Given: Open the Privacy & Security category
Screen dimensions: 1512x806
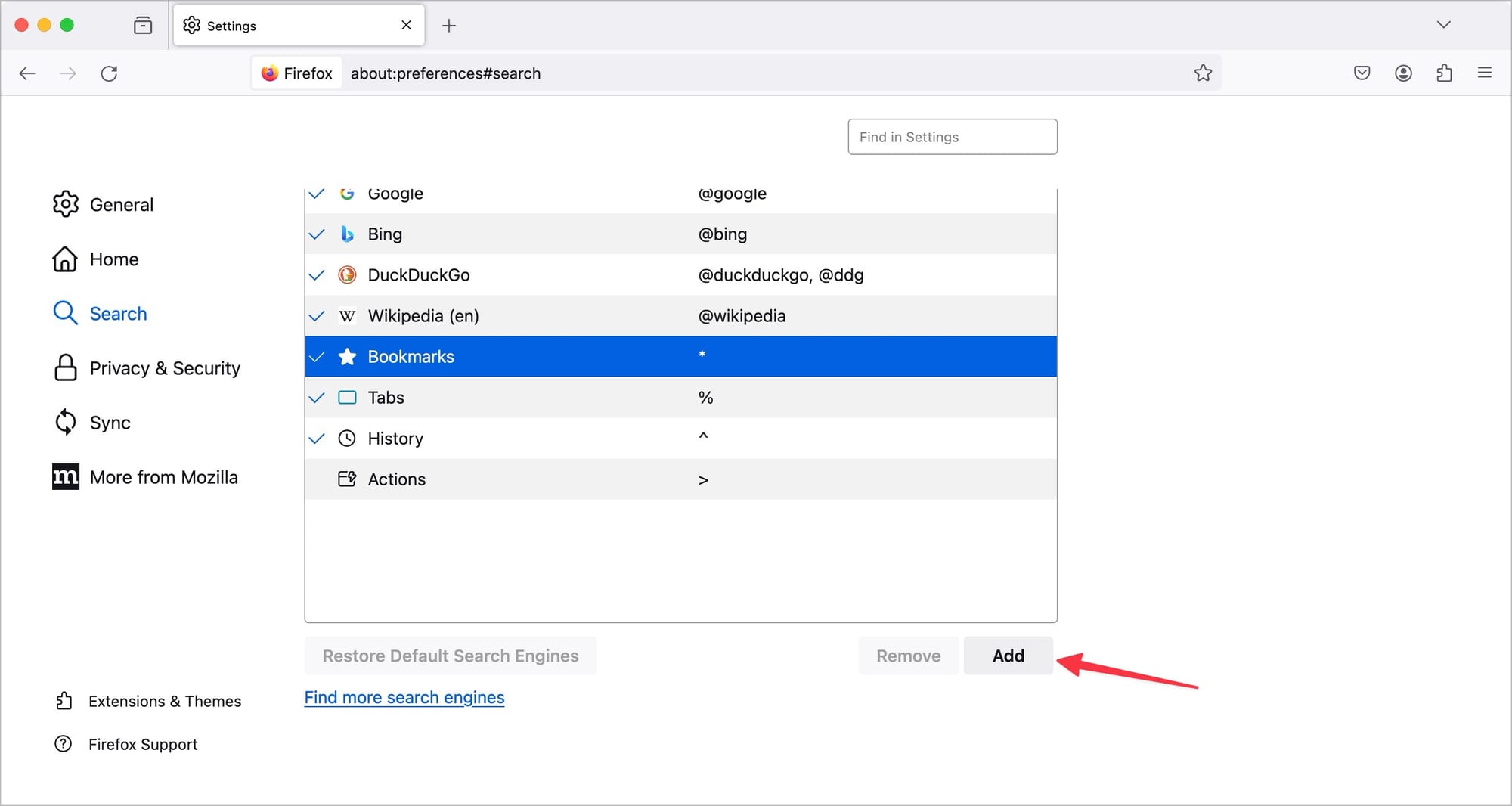Looking at the screenshot, I should click(147, 368).
